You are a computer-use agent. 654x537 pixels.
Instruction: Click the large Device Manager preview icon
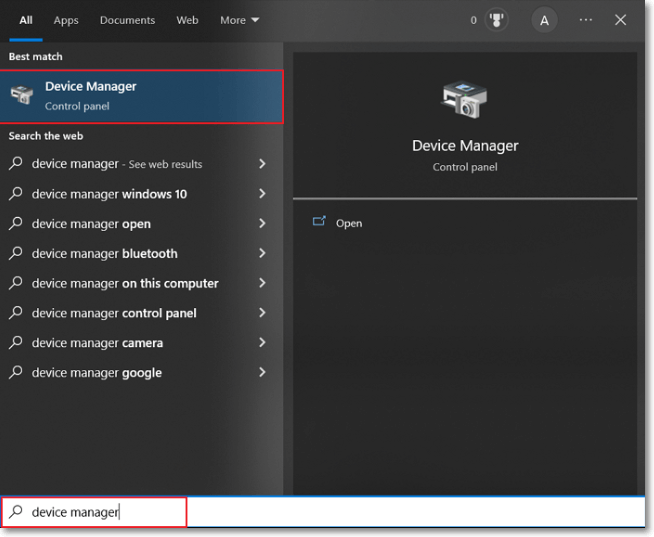pos(464,99)
